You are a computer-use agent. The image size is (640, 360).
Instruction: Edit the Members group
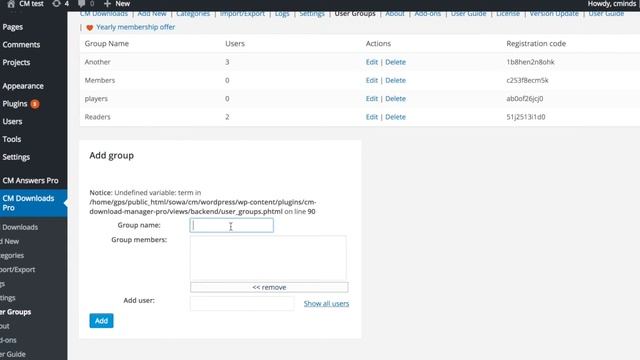(371, 80)
